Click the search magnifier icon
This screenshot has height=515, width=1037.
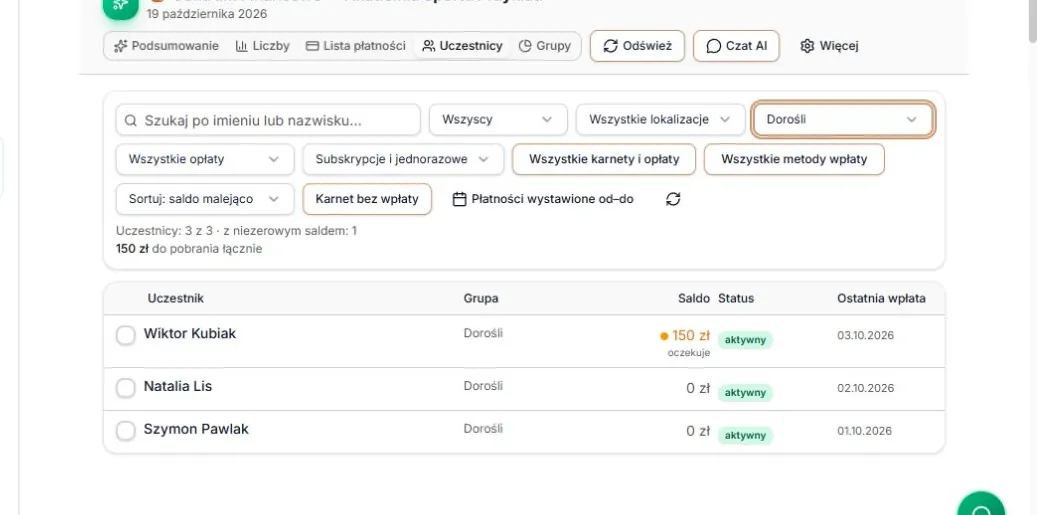click(x=131, y=120)
